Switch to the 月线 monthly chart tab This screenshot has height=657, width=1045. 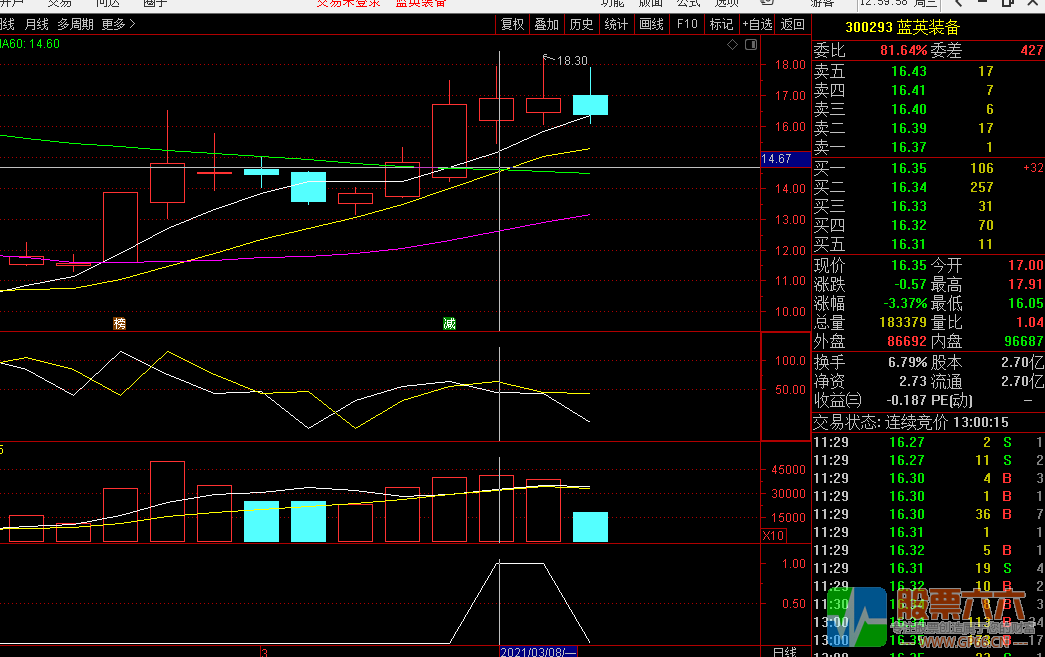[x=36, y=24]
